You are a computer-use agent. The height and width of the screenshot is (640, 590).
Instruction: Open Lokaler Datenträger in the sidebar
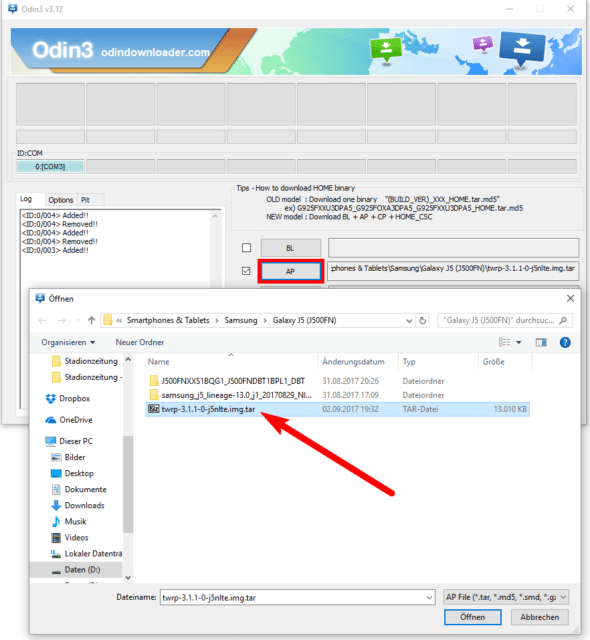(86, 553)
